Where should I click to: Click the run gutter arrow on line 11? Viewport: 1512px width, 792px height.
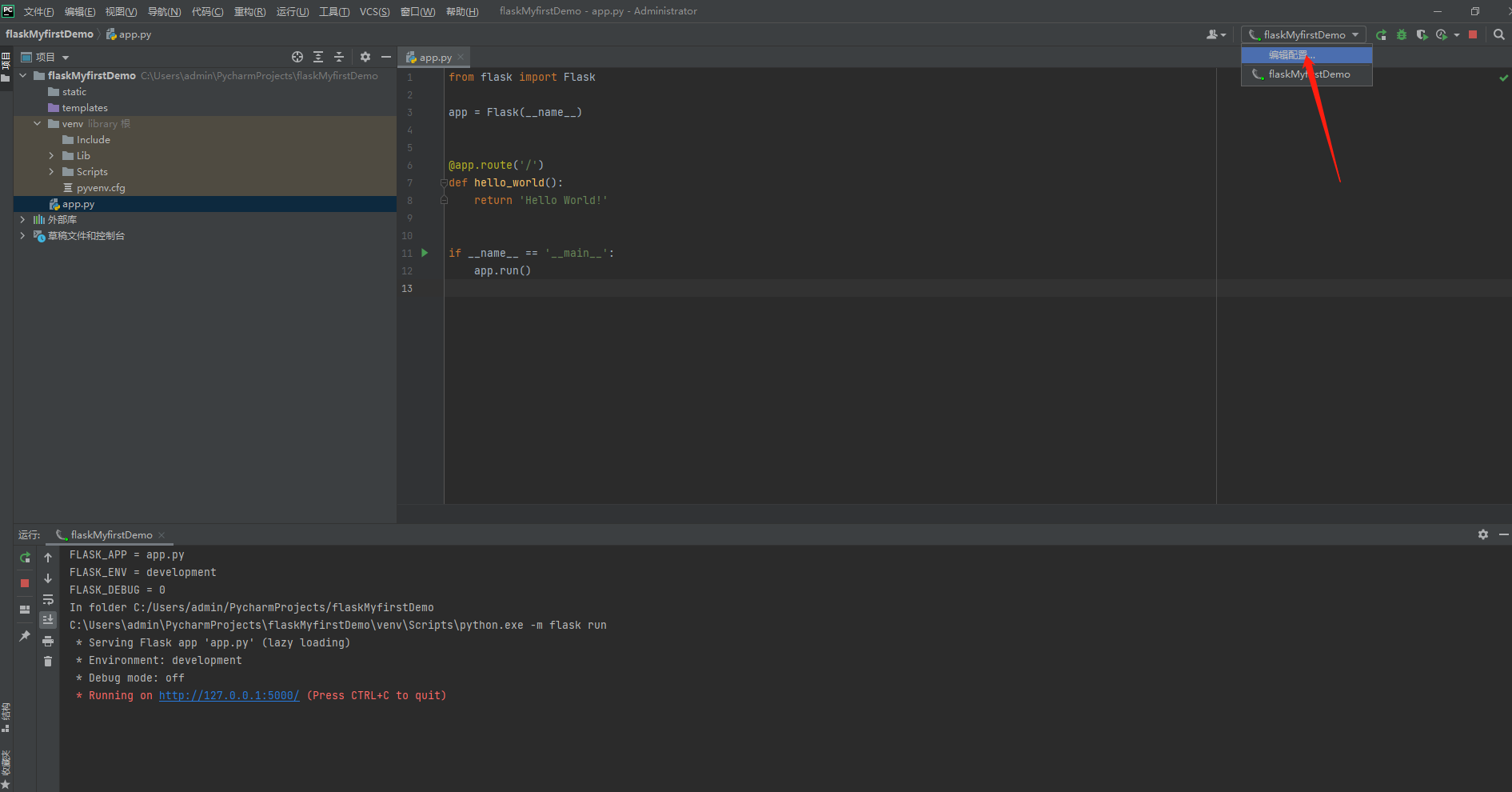(x=425, y=253)
